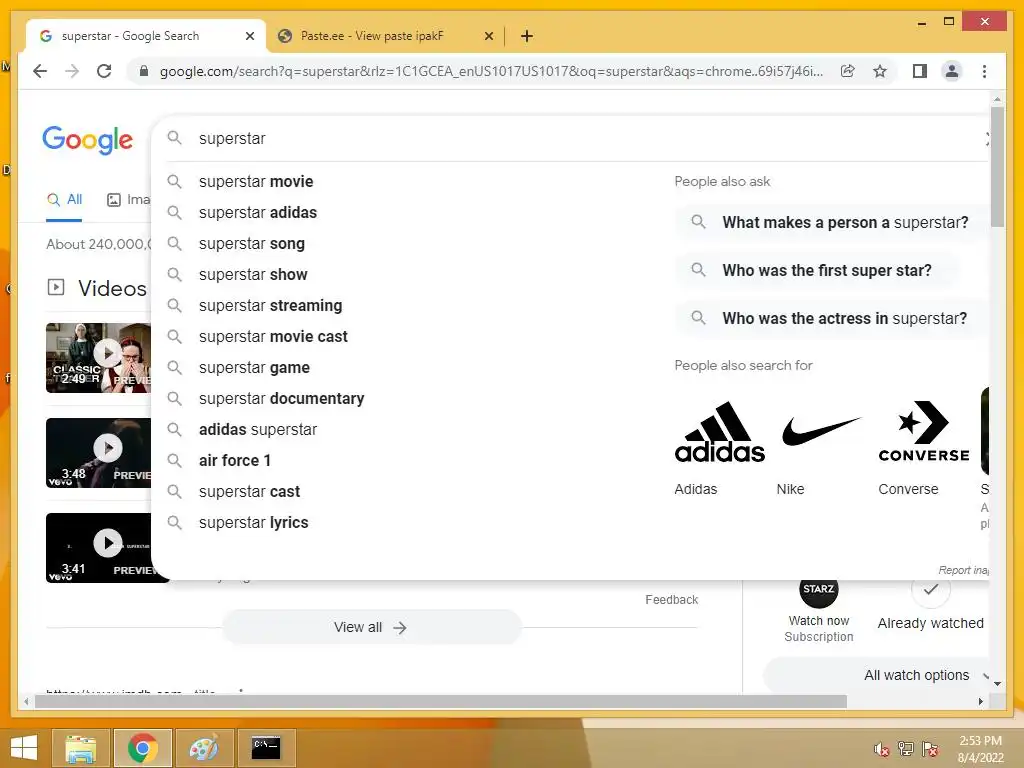Open Chrome three-dot menu

tap(984, 71)
